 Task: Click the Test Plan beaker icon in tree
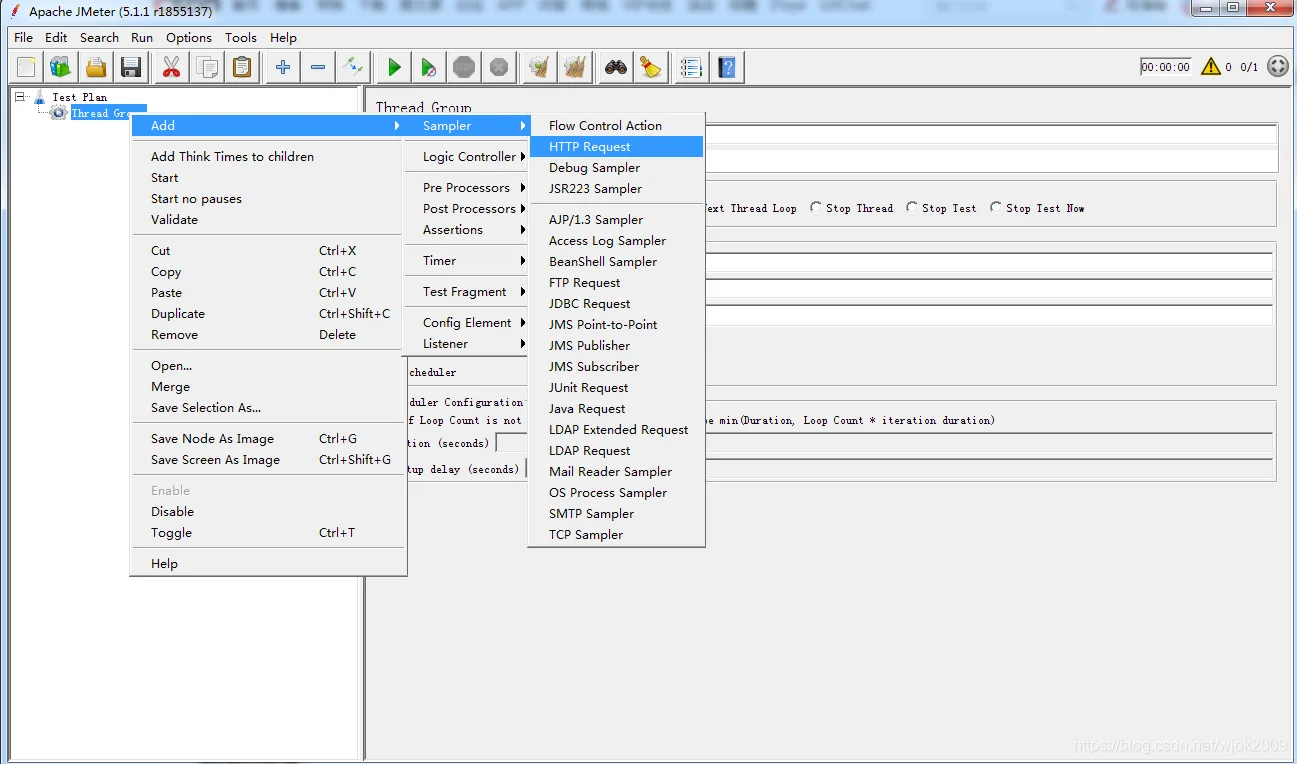click(x=40, y=97)
